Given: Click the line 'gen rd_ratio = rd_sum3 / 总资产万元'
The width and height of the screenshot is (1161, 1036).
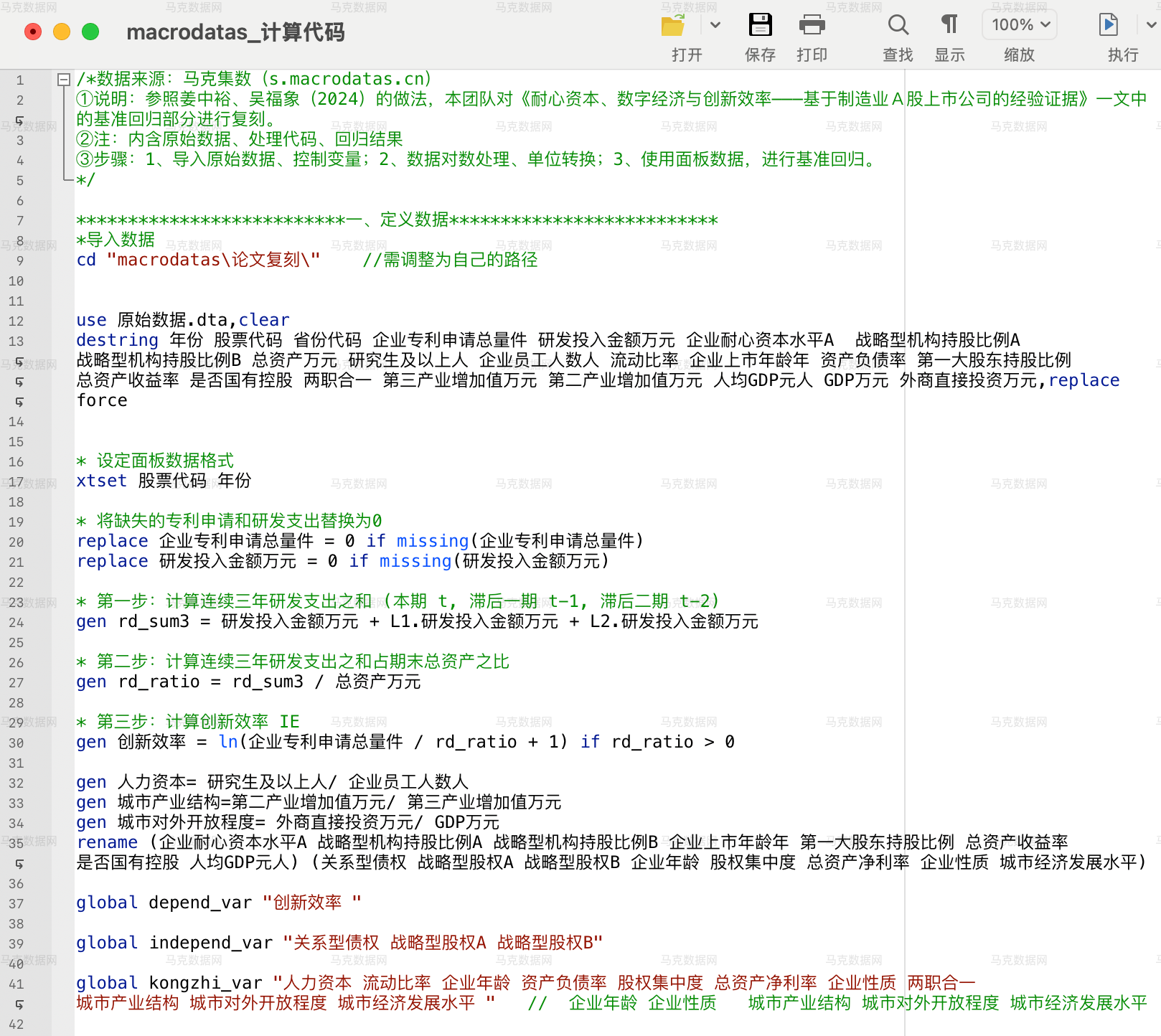Looking at the screenshot, I should click(248, 682).
